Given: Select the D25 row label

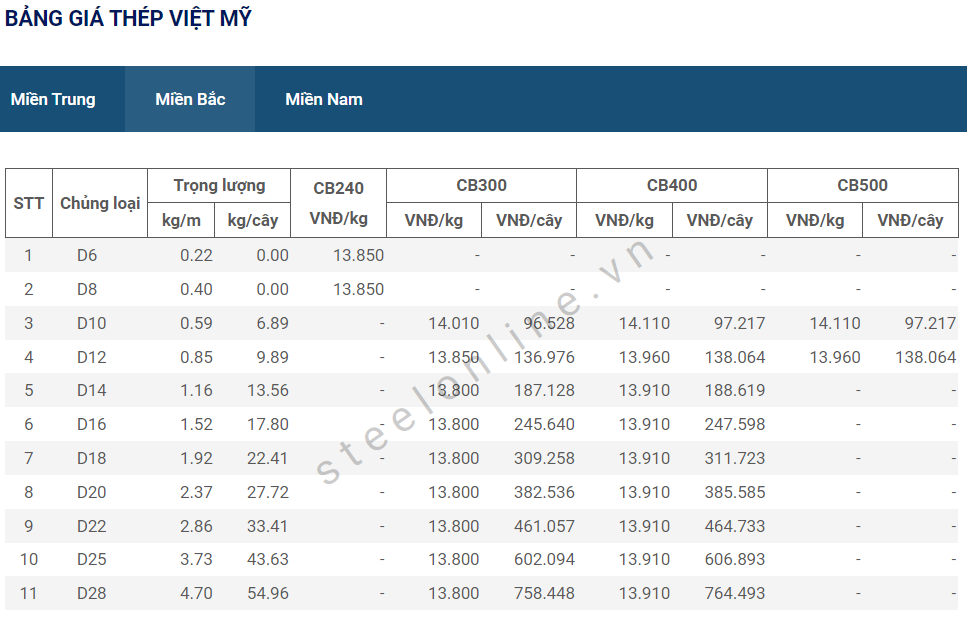Looking at the screenshot, I should (91, 559).
